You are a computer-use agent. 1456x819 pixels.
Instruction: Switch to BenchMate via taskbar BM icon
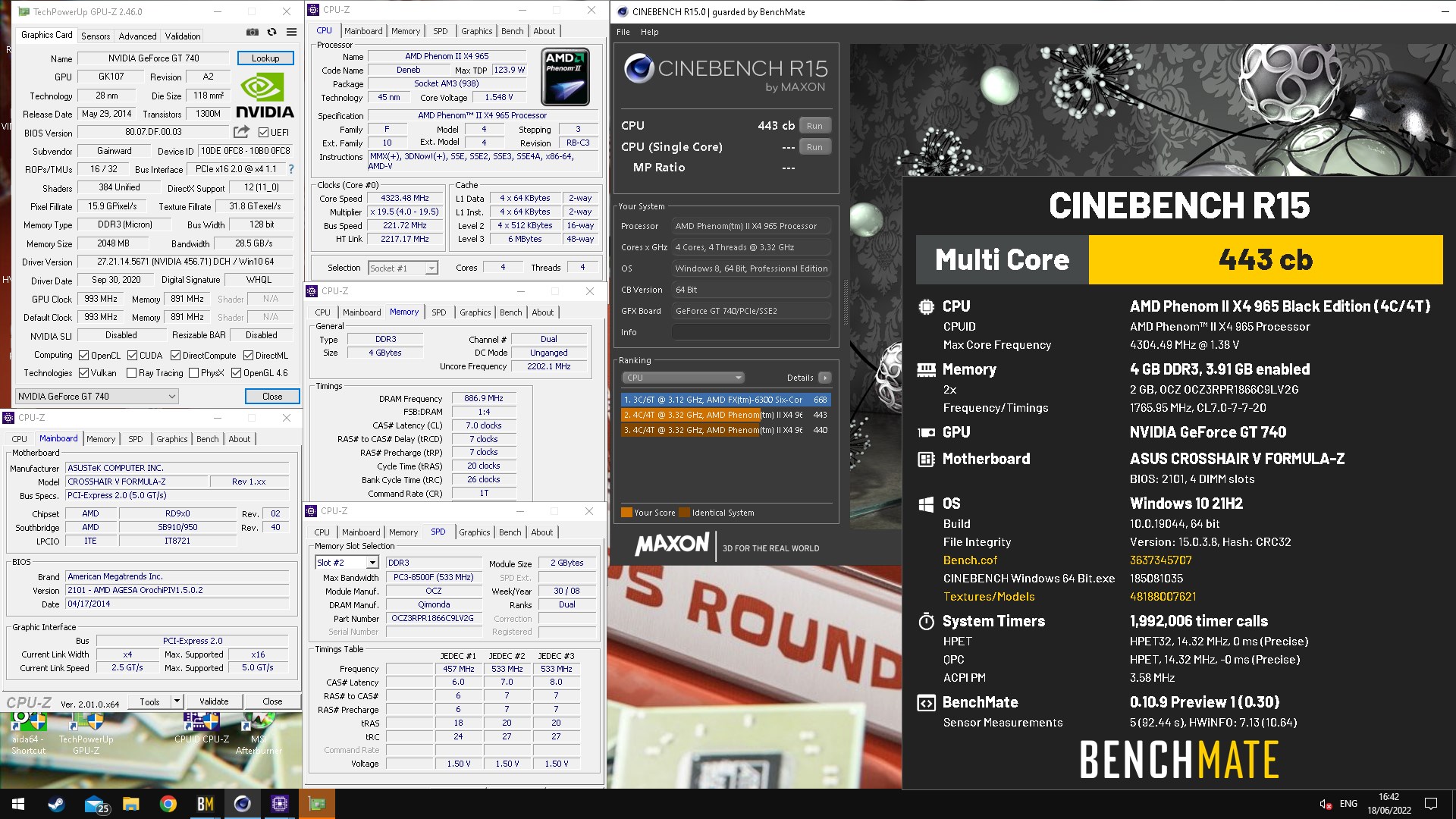coord(206,804)
